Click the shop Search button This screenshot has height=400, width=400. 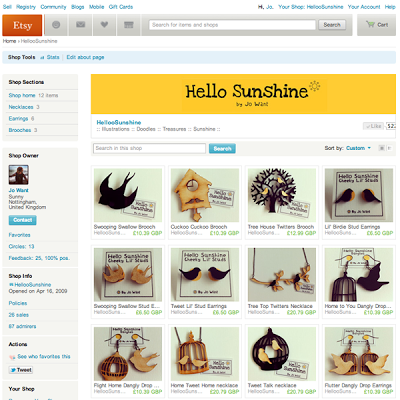point(222,149)
